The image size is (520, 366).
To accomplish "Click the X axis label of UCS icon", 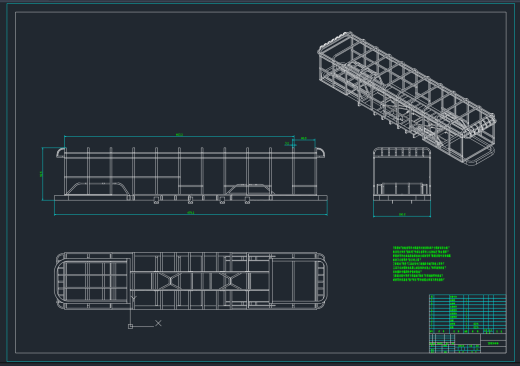I will point(158,323).
